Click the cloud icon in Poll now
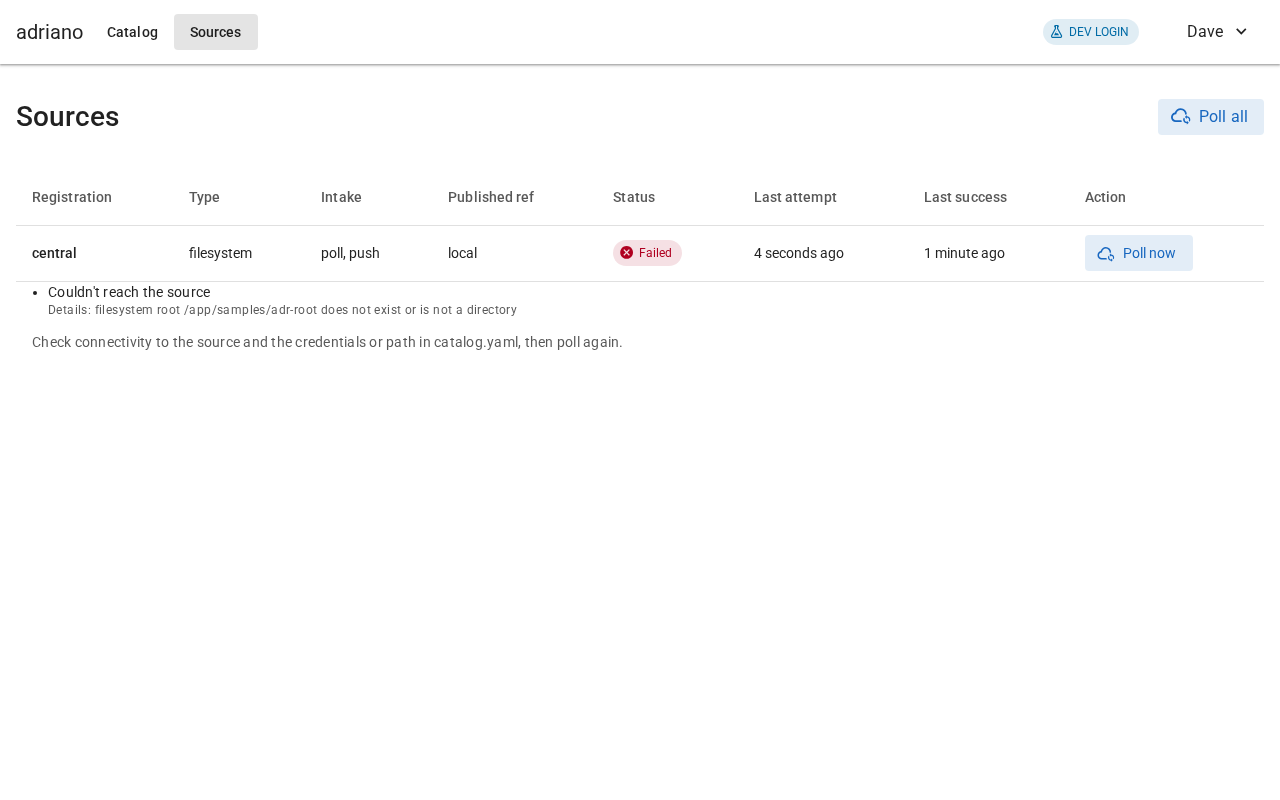The width and height of the screenshot is (1280, 800). (x=1106, y=254)
